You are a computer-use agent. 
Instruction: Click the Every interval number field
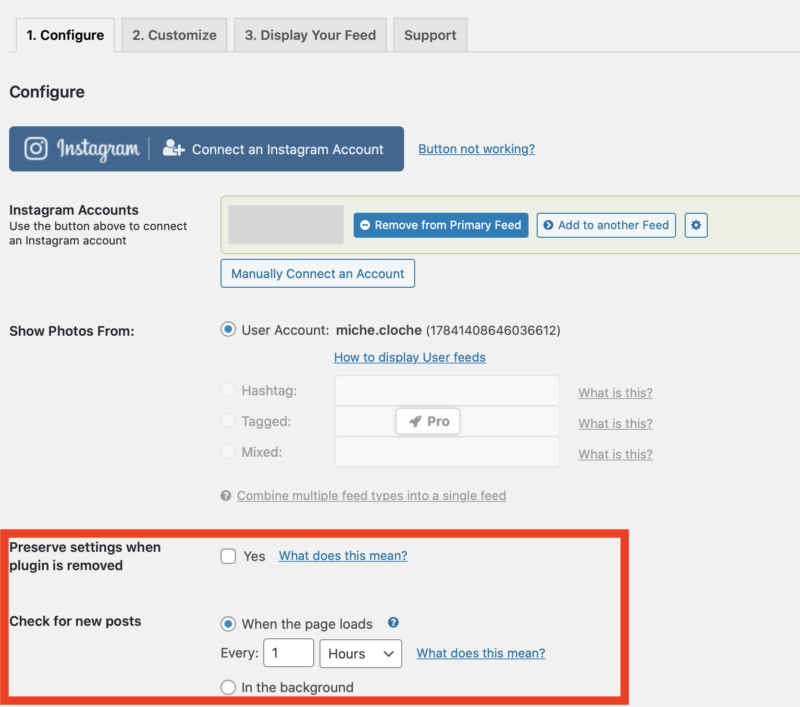point(288,653)
